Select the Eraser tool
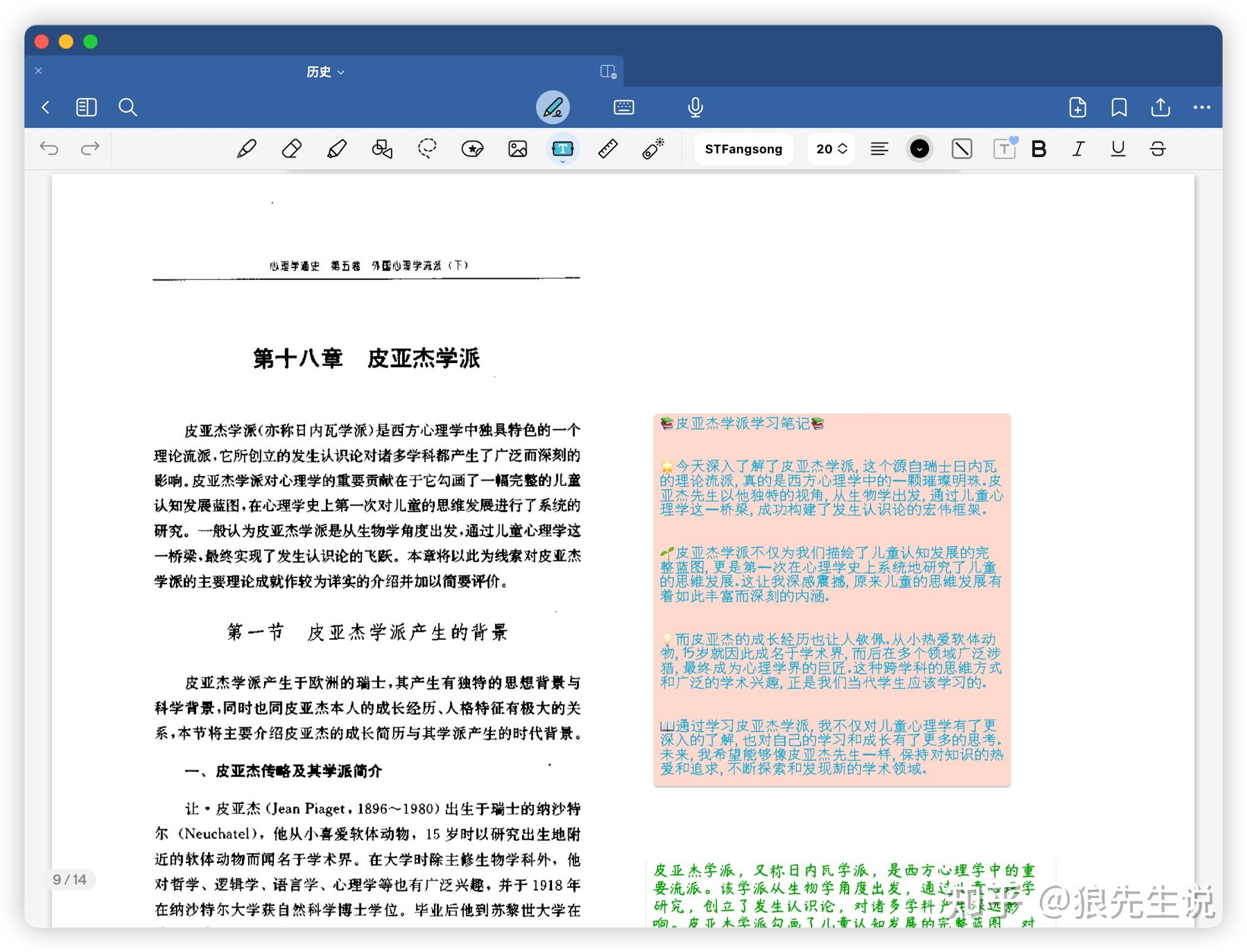The image size is (1247, 952). (292, 148)
